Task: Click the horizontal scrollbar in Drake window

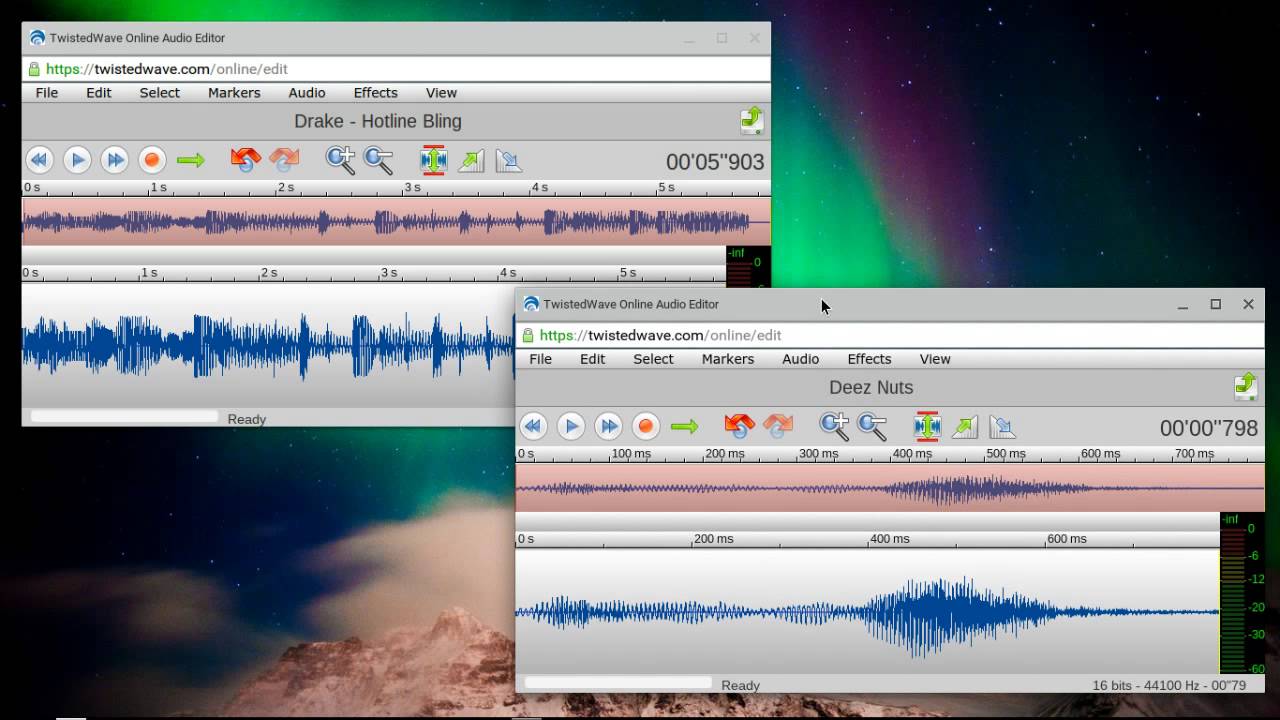Action: coord(124,416)
